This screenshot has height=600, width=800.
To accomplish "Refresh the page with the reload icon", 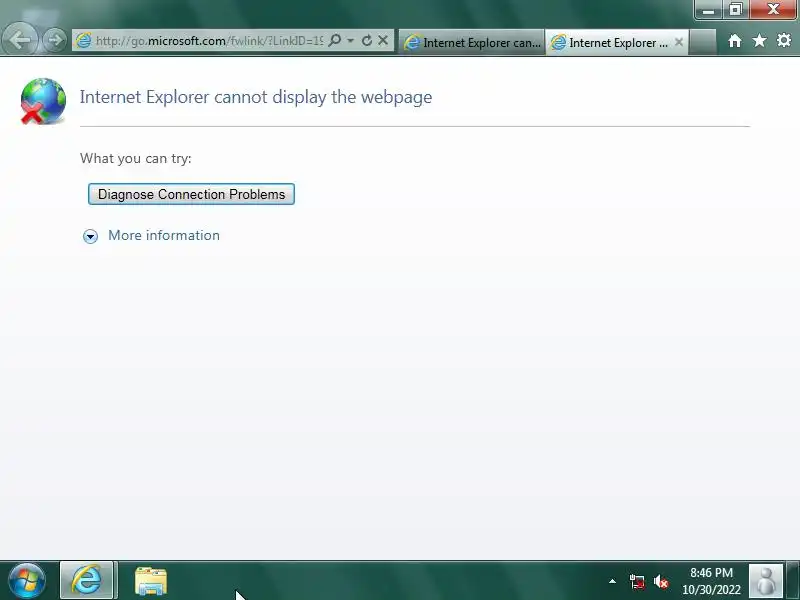I will point(366,40).
